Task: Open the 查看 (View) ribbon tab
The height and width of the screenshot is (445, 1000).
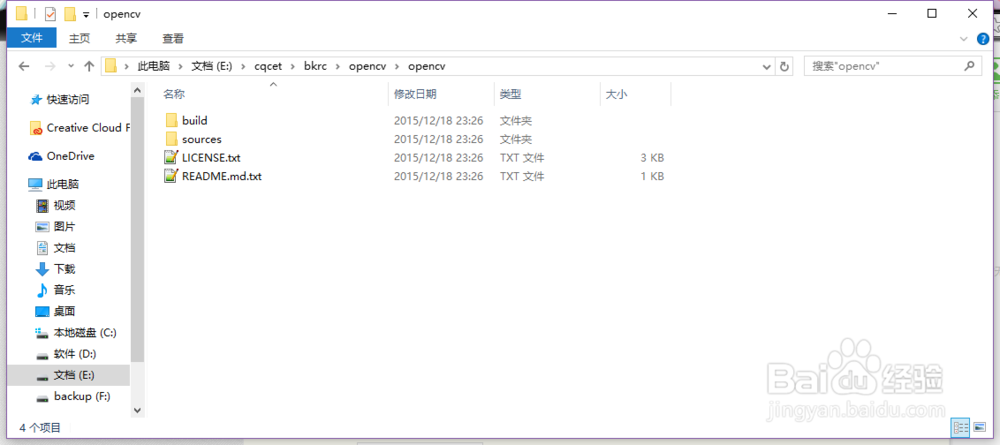Action: pyautogui.click(x=173, y=38)
